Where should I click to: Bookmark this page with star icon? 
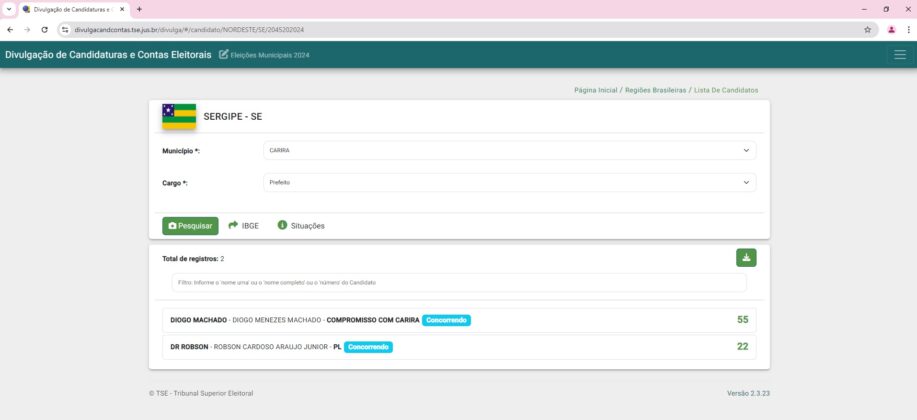point(867,29)
